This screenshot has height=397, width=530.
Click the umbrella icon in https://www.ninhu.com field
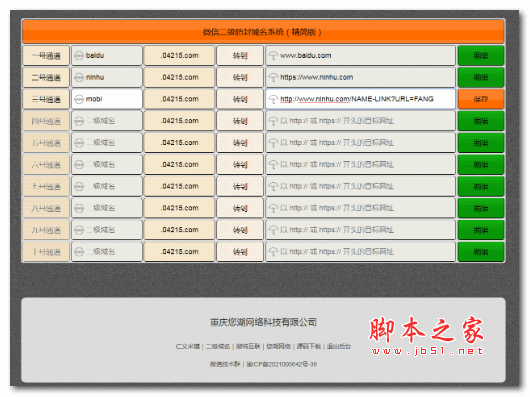273,77
